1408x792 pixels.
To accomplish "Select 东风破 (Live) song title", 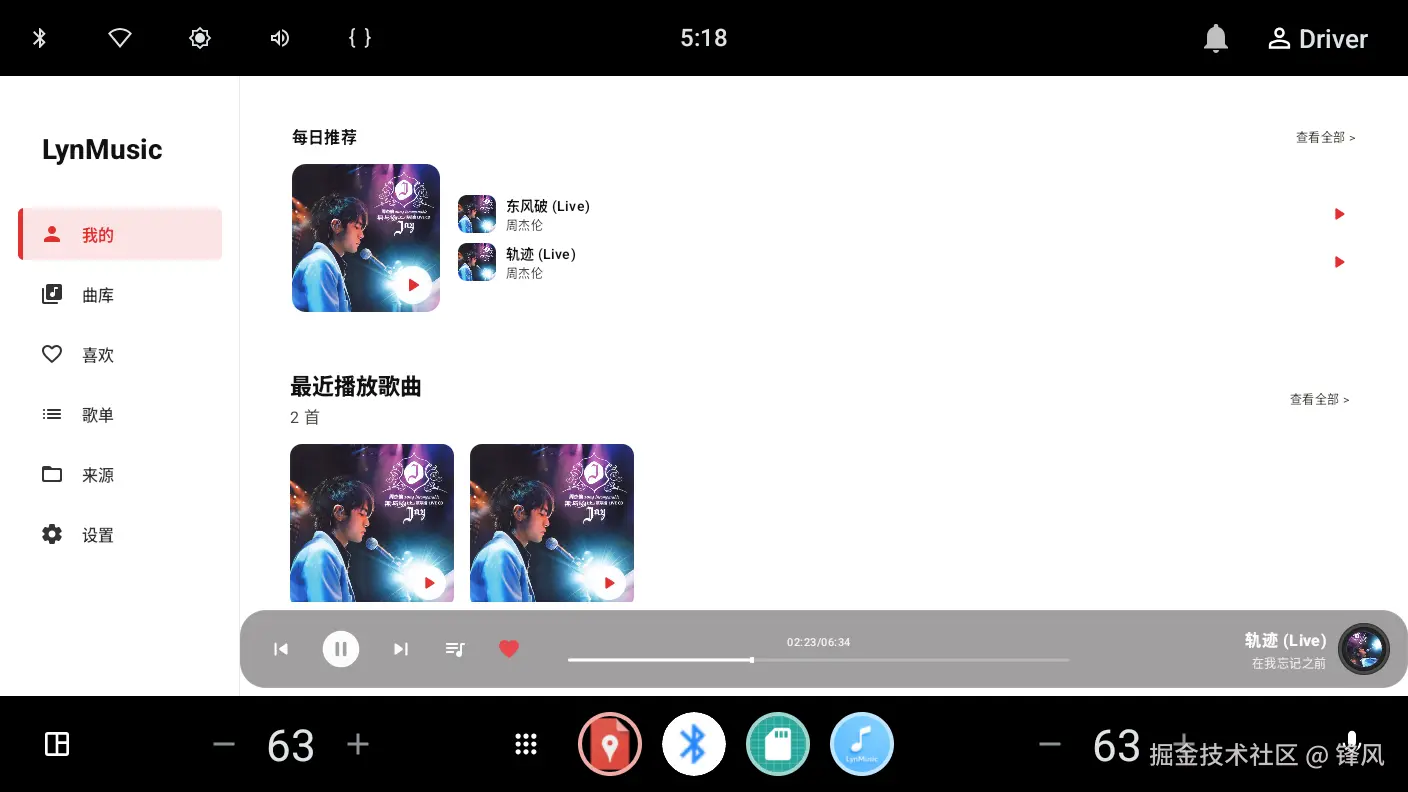I will [x=548, y=206].
